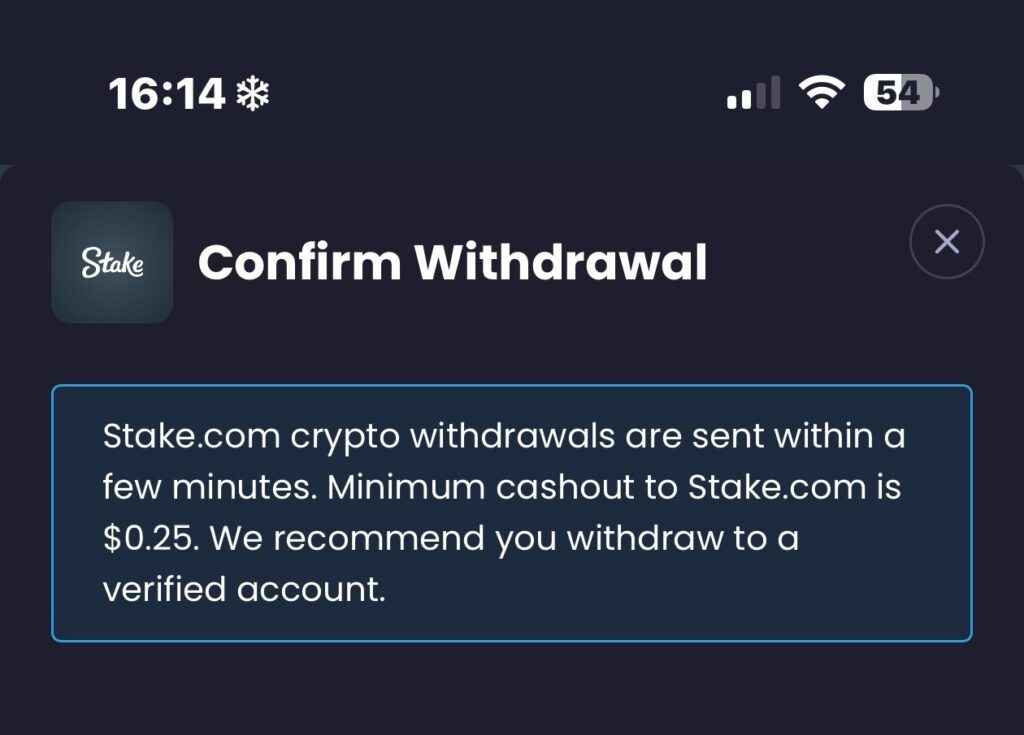Tap the snowflake icon beside the clock
The width and height of the screenshot is (1024, 735).
click(253, 95)
